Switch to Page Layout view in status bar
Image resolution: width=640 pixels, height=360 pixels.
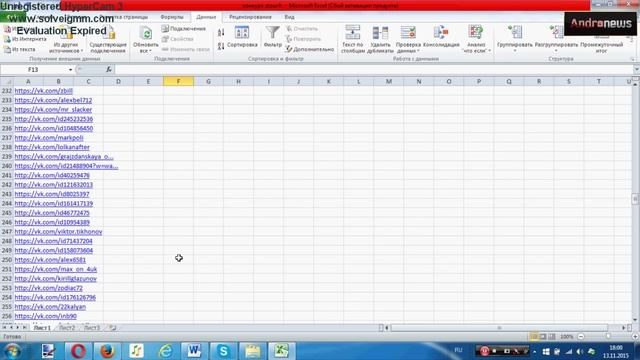[x=542, y=337]
